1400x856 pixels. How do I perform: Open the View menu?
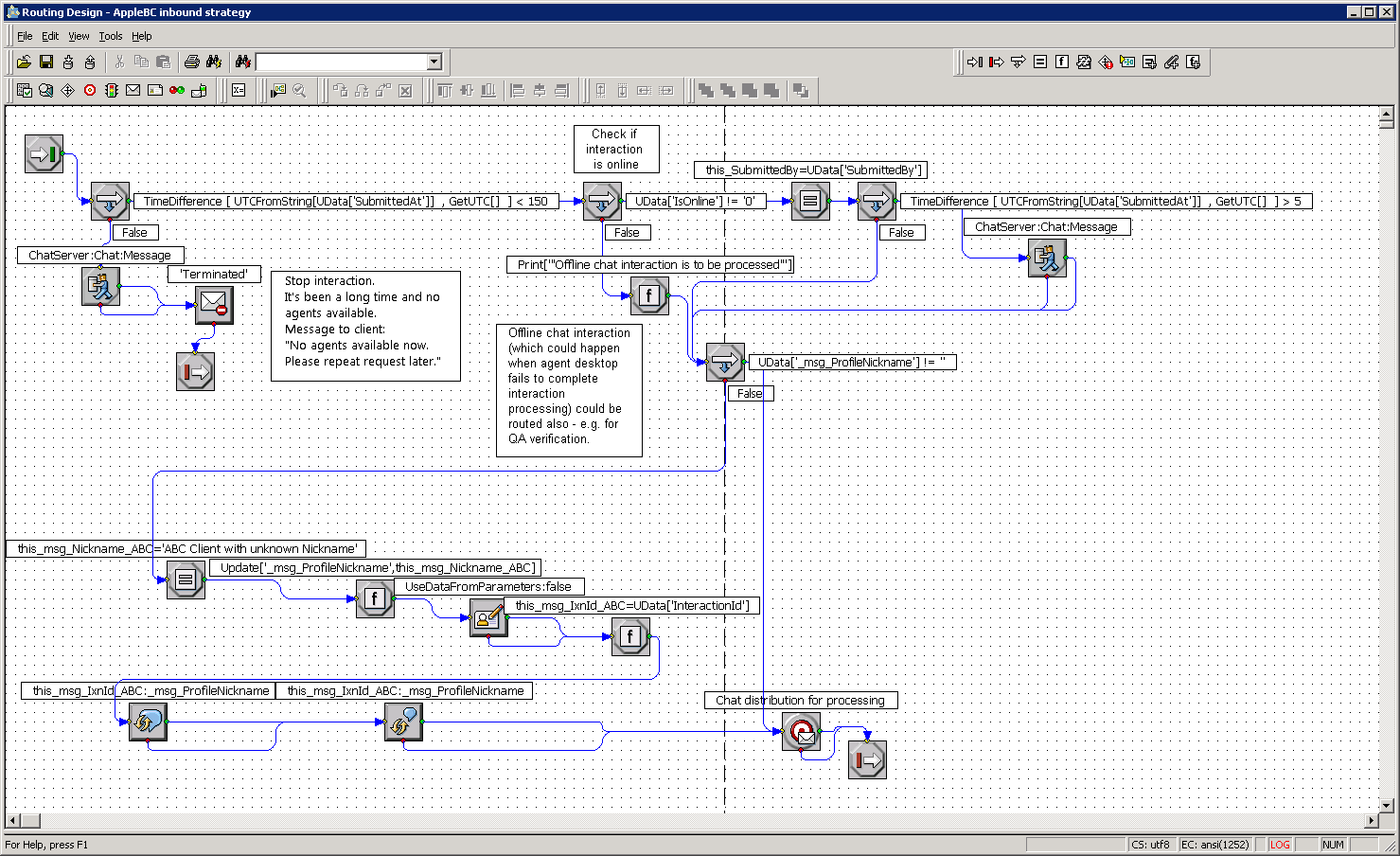(x=79, y=36)
